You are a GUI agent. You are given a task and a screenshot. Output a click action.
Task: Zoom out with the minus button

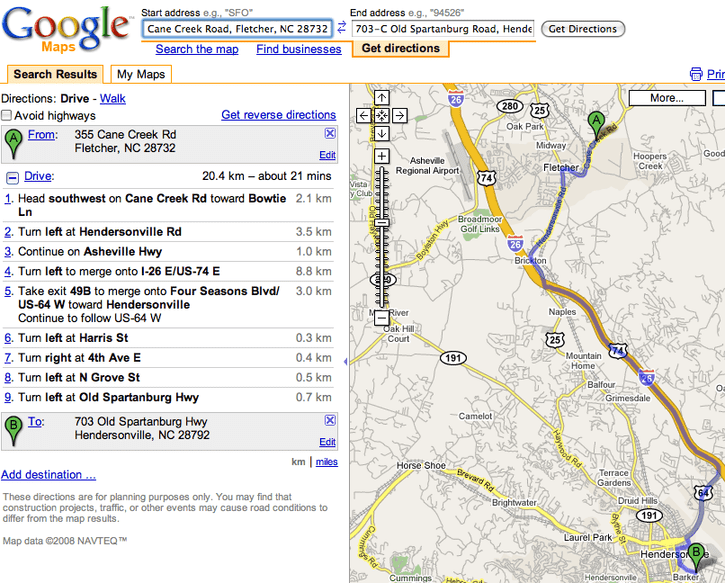click(x=381, y=318)
